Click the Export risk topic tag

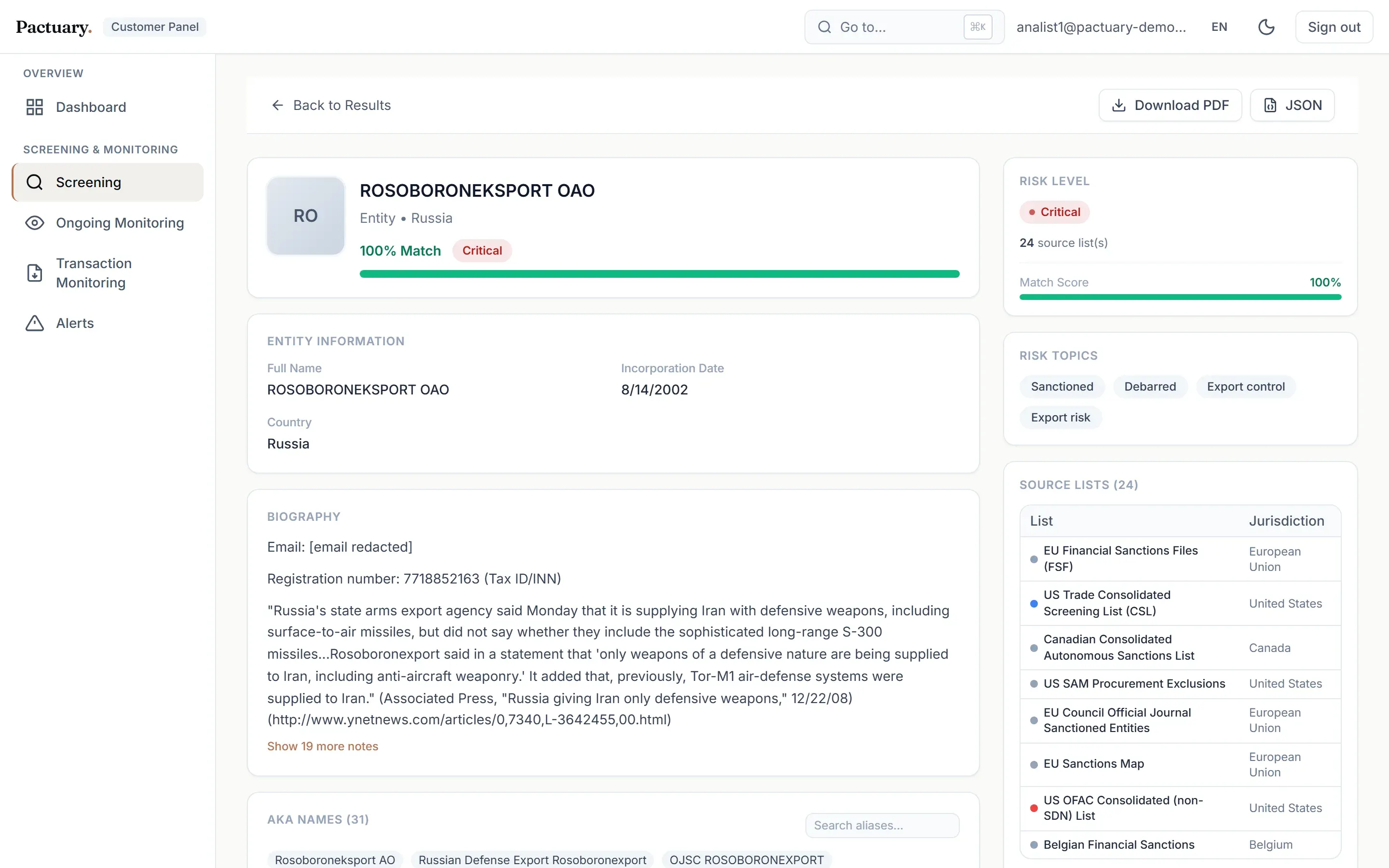1060,417
